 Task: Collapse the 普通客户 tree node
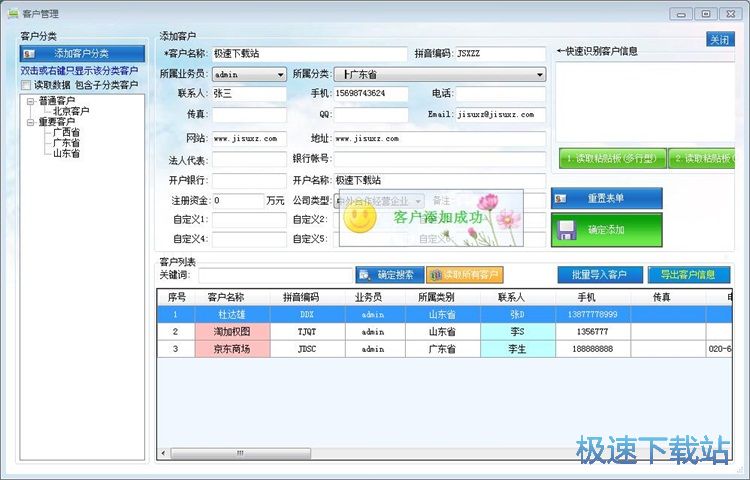click(x=31, y=101)
